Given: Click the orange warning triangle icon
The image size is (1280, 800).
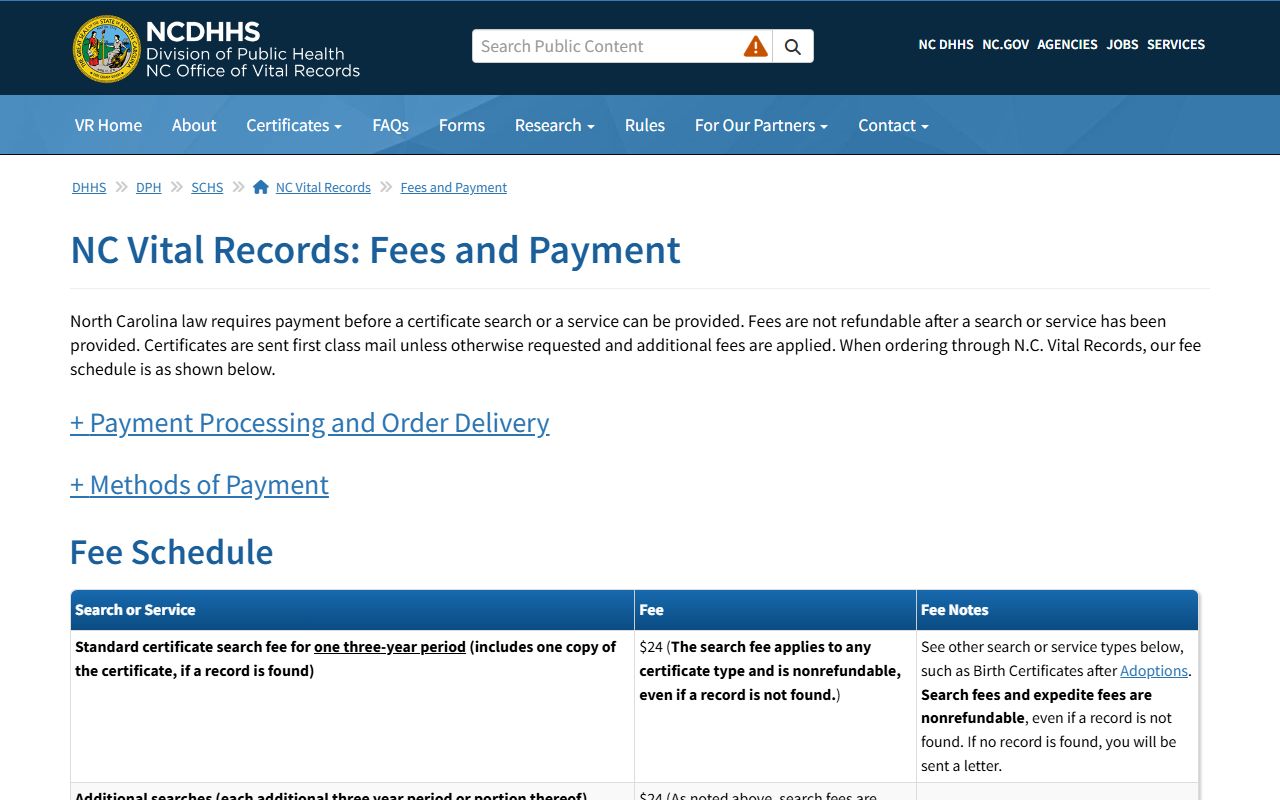Looking at the screenshot, I should (x=756, y=46).
